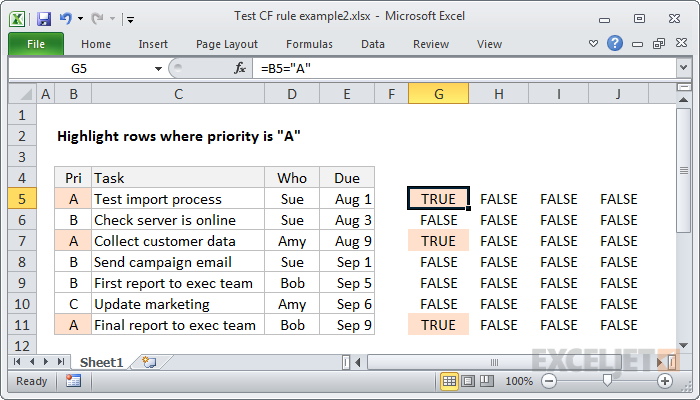The height and width of the screenshot is (400, 700).
Task: Click the zoom slider handle
Action: (x=607, y=381)
